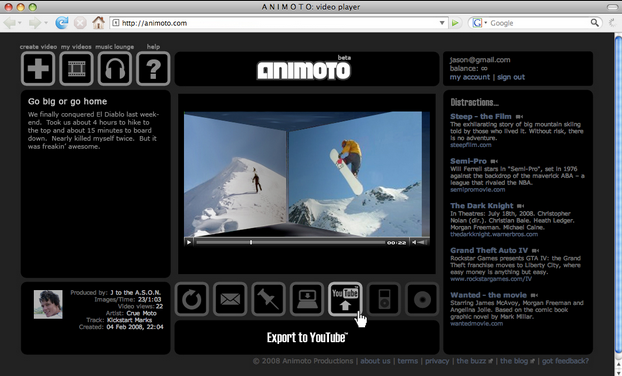Open the Google search engine dropdown

click(485, 23)
